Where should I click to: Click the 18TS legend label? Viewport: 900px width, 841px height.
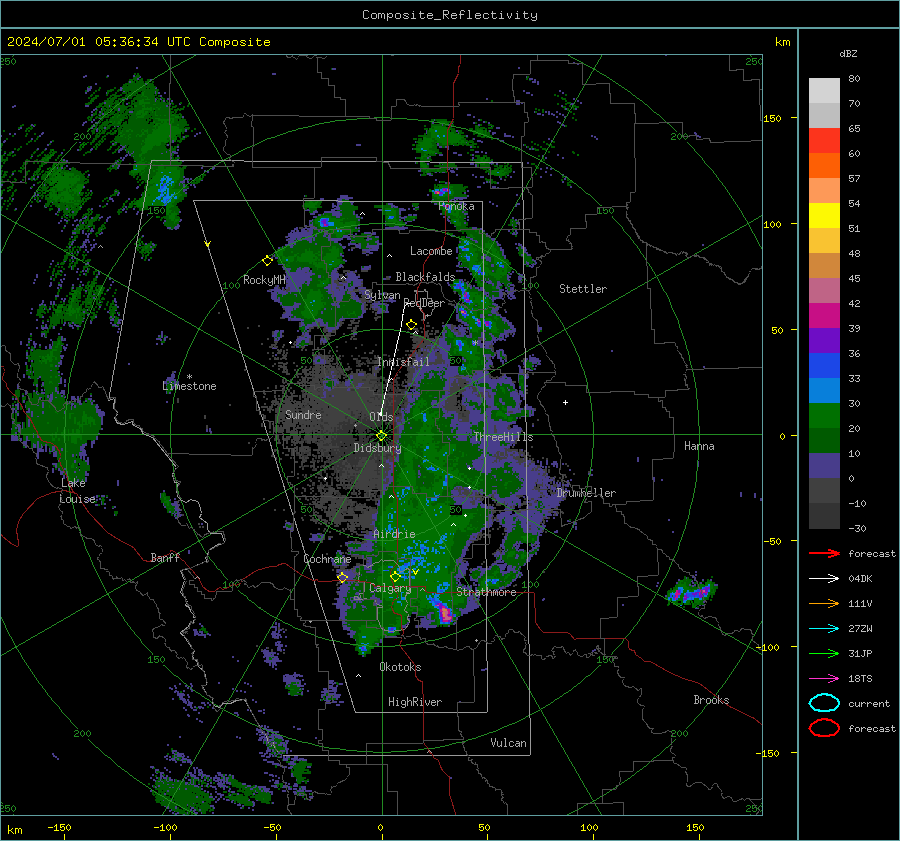860,679
